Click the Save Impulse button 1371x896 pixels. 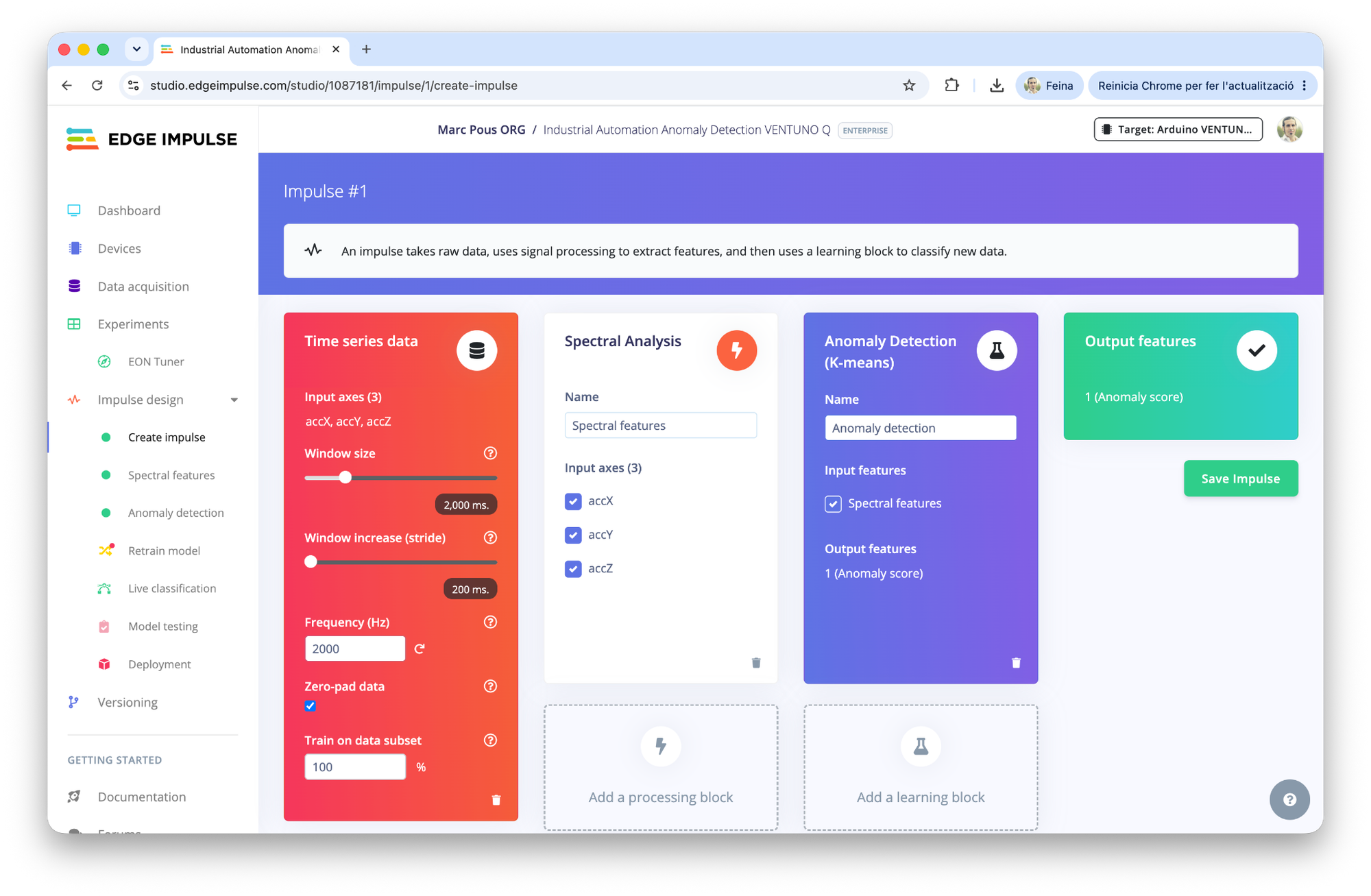(x=1240, y=479)
